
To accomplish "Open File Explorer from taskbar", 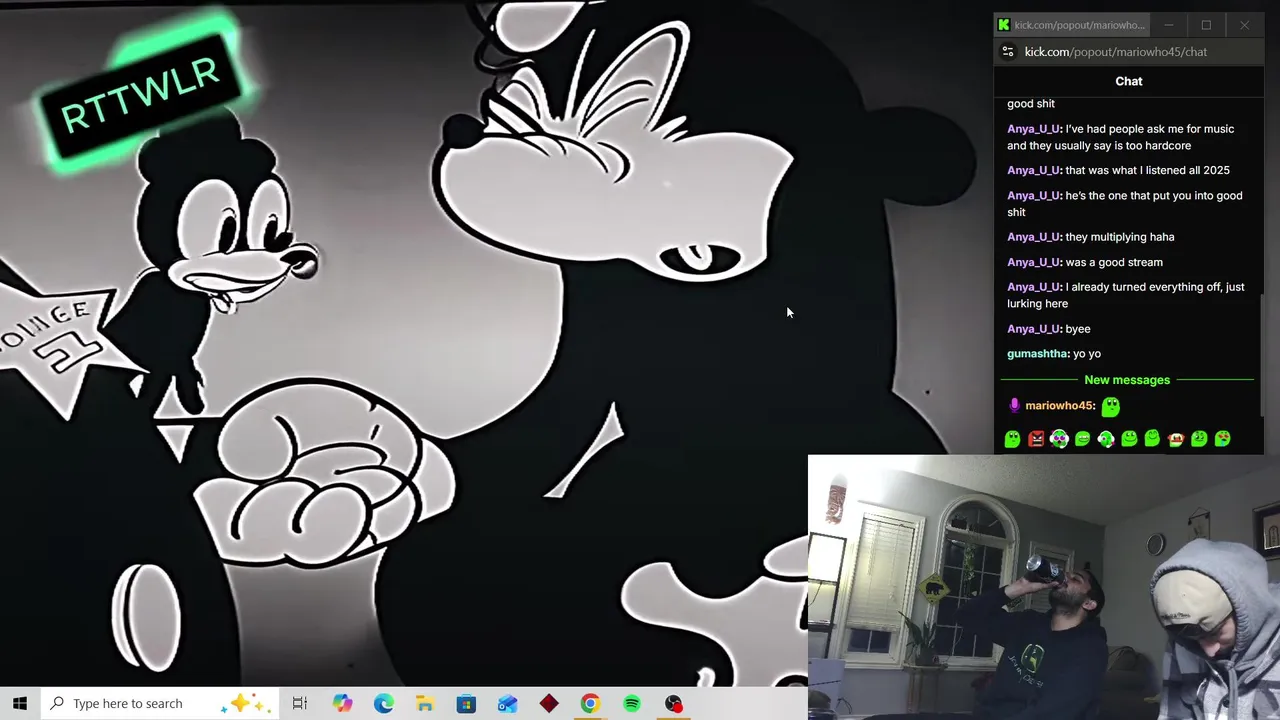I will click(425, 703).
